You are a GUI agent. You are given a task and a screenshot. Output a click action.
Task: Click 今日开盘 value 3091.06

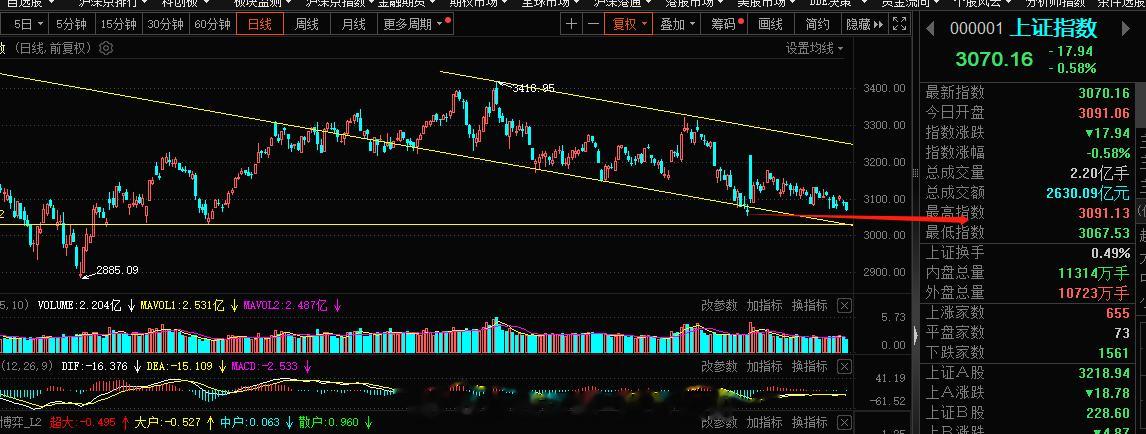point(1104,113)
